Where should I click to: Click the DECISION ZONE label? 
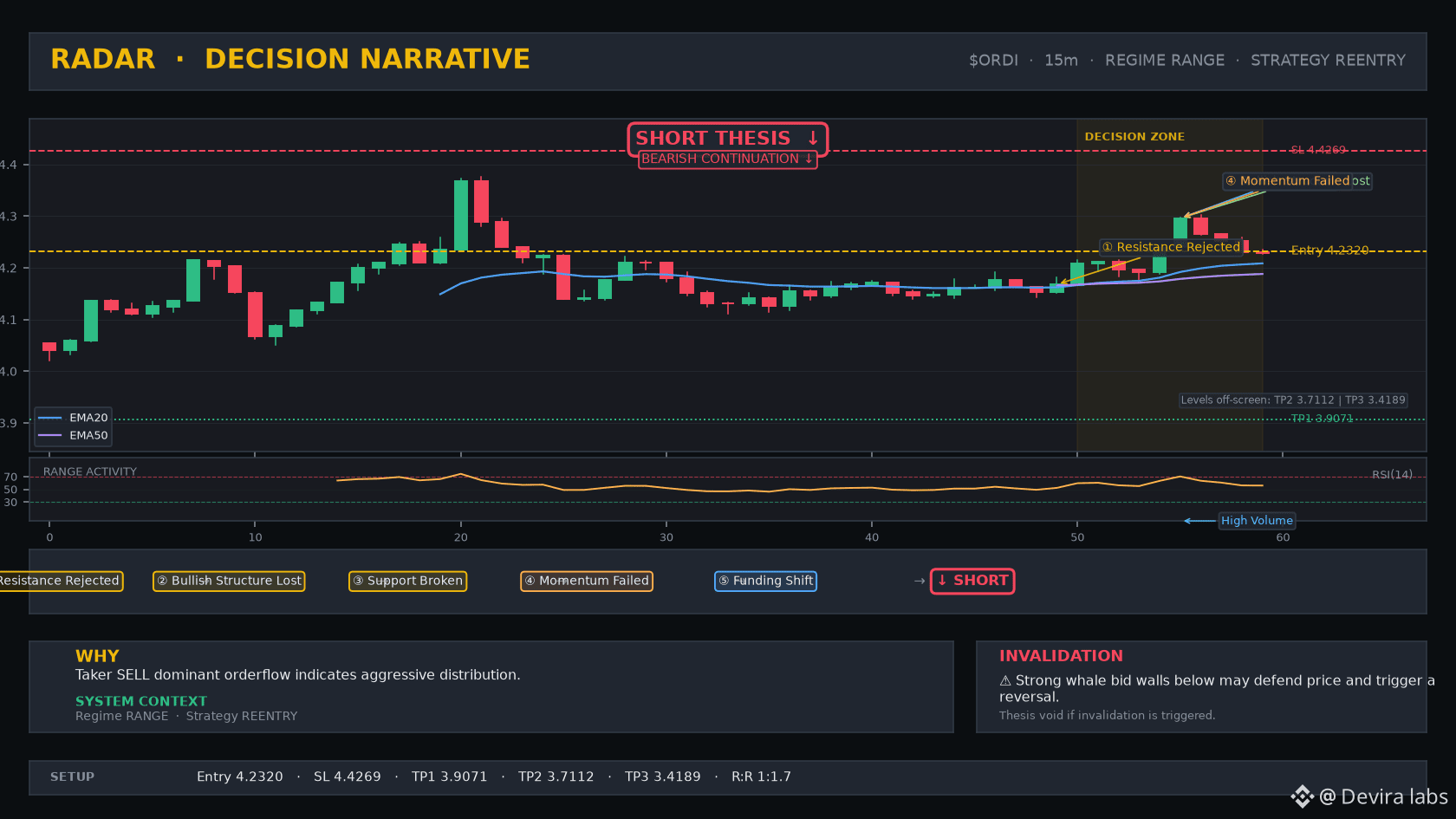coord(1134,137)
